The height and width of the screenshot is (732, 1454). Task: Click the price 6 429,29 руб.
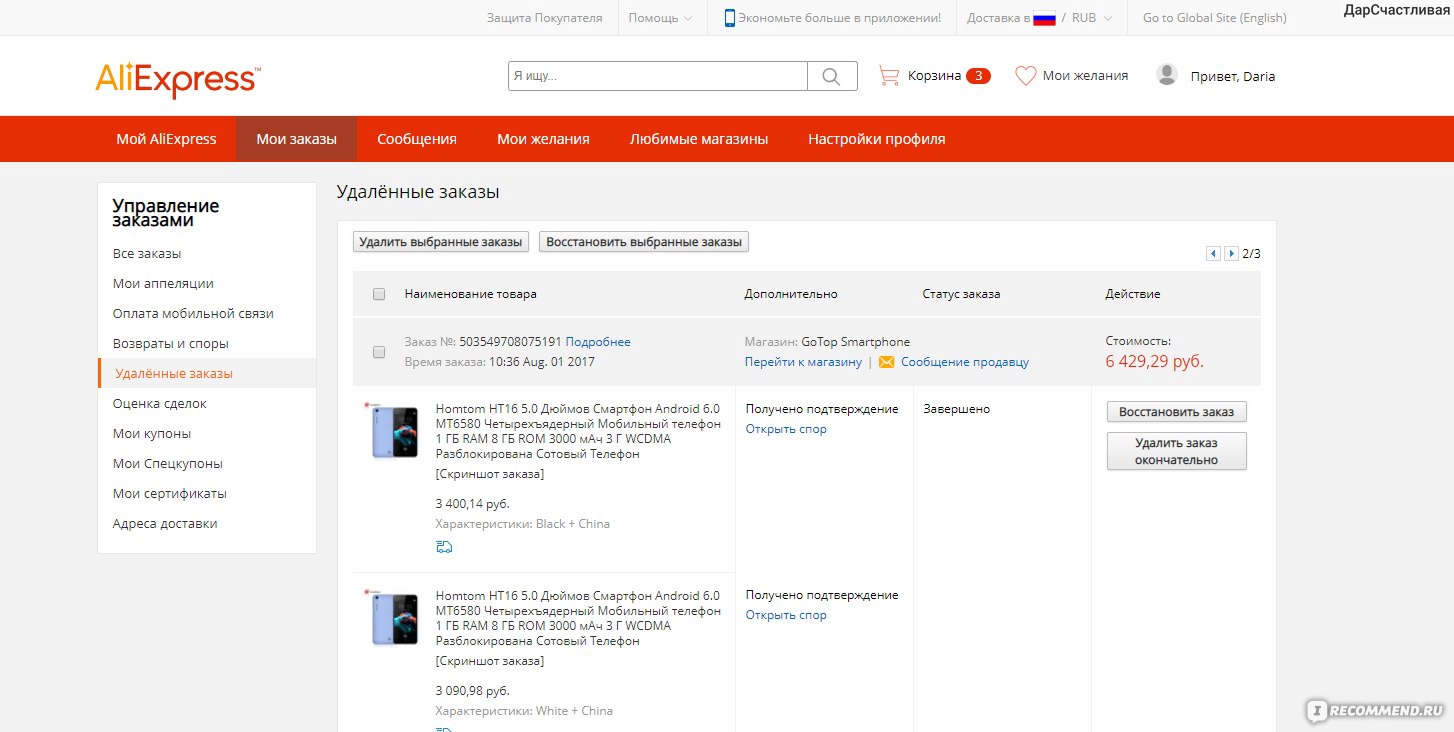pyautogui.click(x=1155, y=362)
